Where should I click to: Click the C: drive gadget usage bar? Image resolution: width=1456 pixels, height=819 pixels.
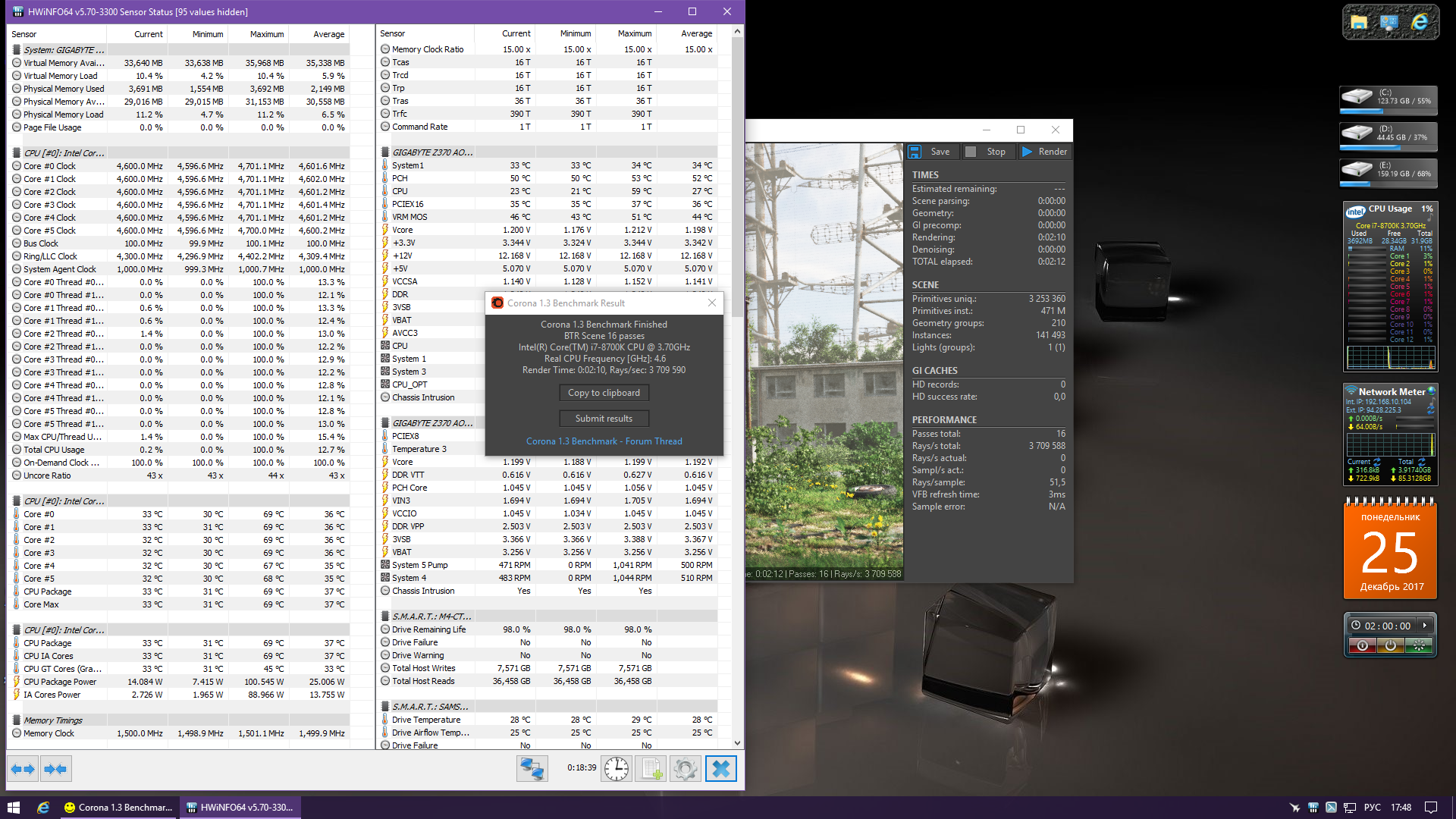coord(1388,111)
